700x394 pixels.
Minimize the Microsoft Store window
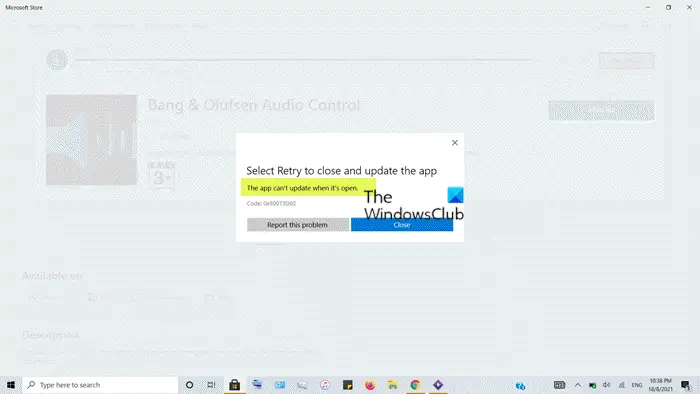coord(648,7)
